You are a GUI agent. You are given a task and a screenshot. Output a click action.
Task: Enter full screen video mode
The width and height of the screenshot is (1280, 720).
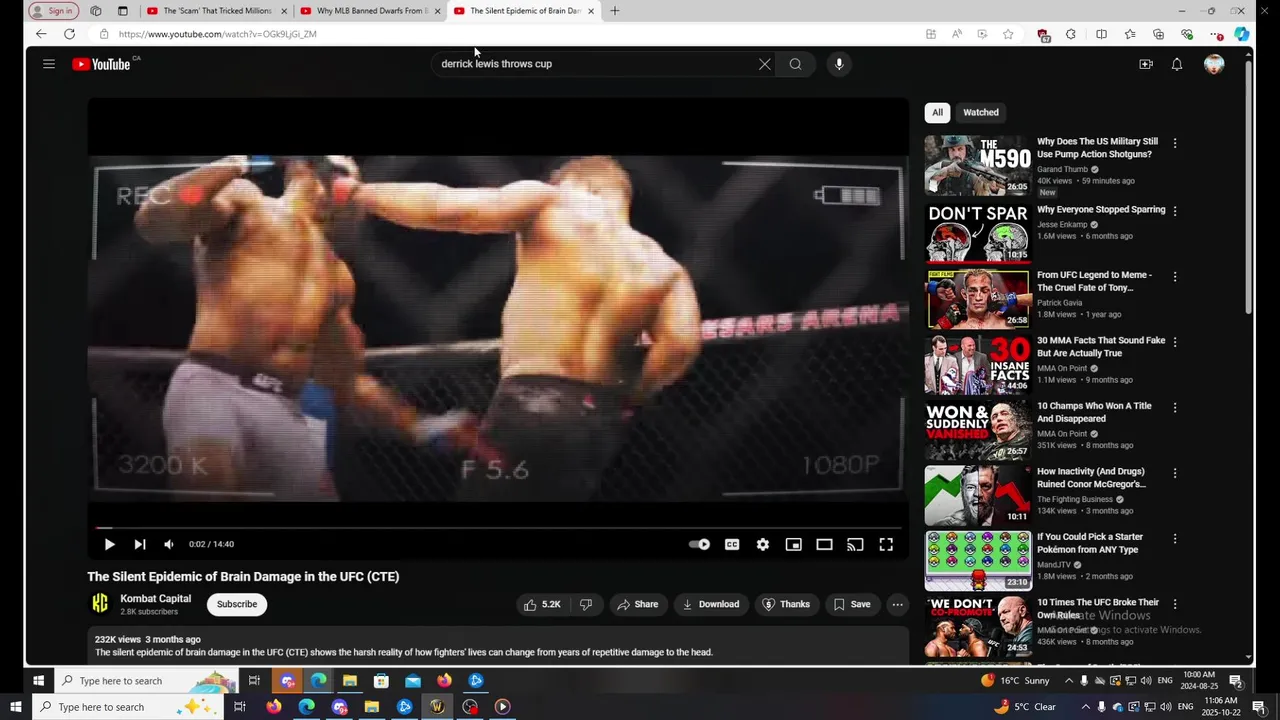[886, 544]
